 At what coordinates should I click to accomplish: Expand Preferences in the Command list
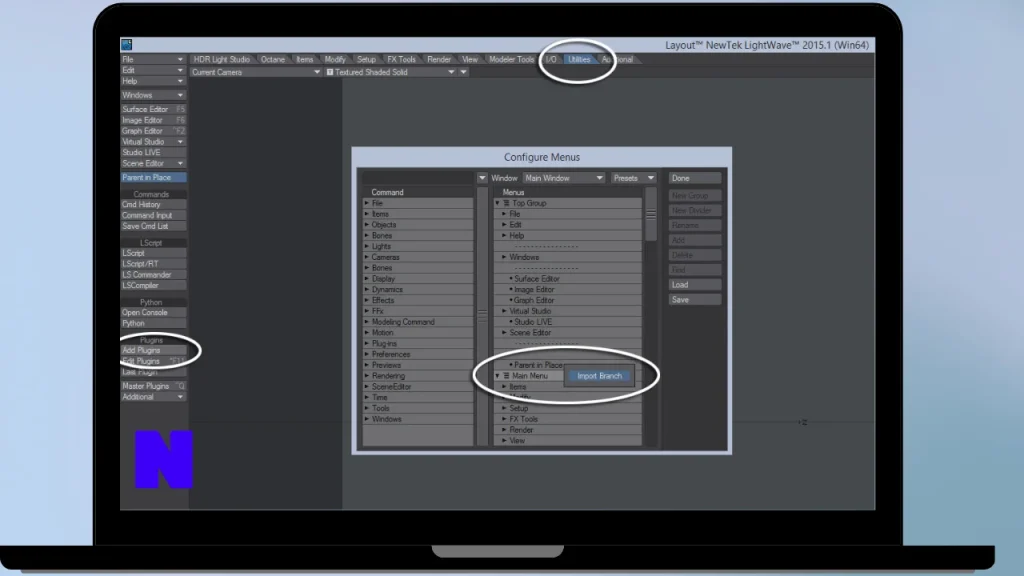coord(367,354)
